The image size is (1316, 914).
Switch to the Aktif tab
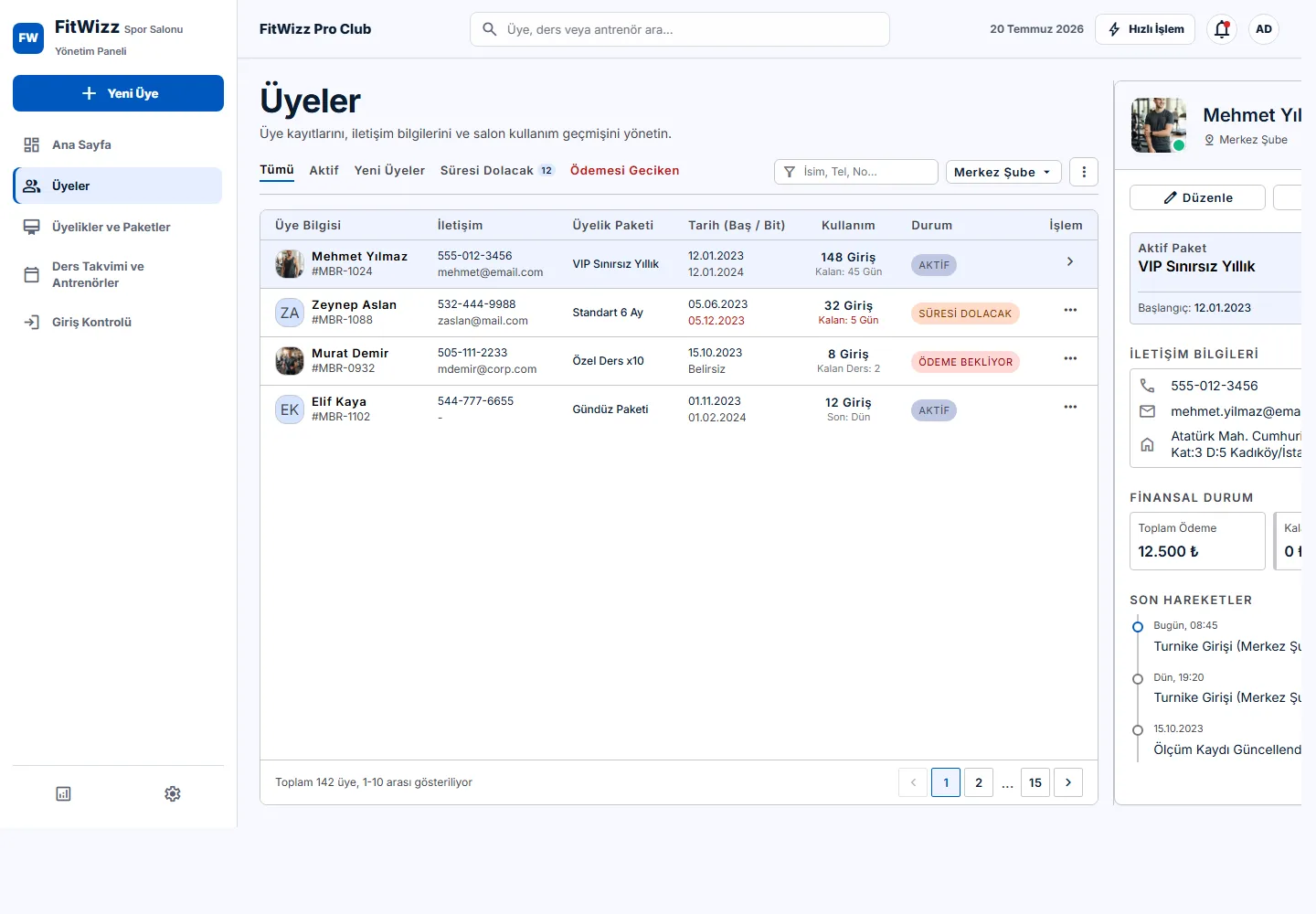pyautogui.click(x=324, y=170)
